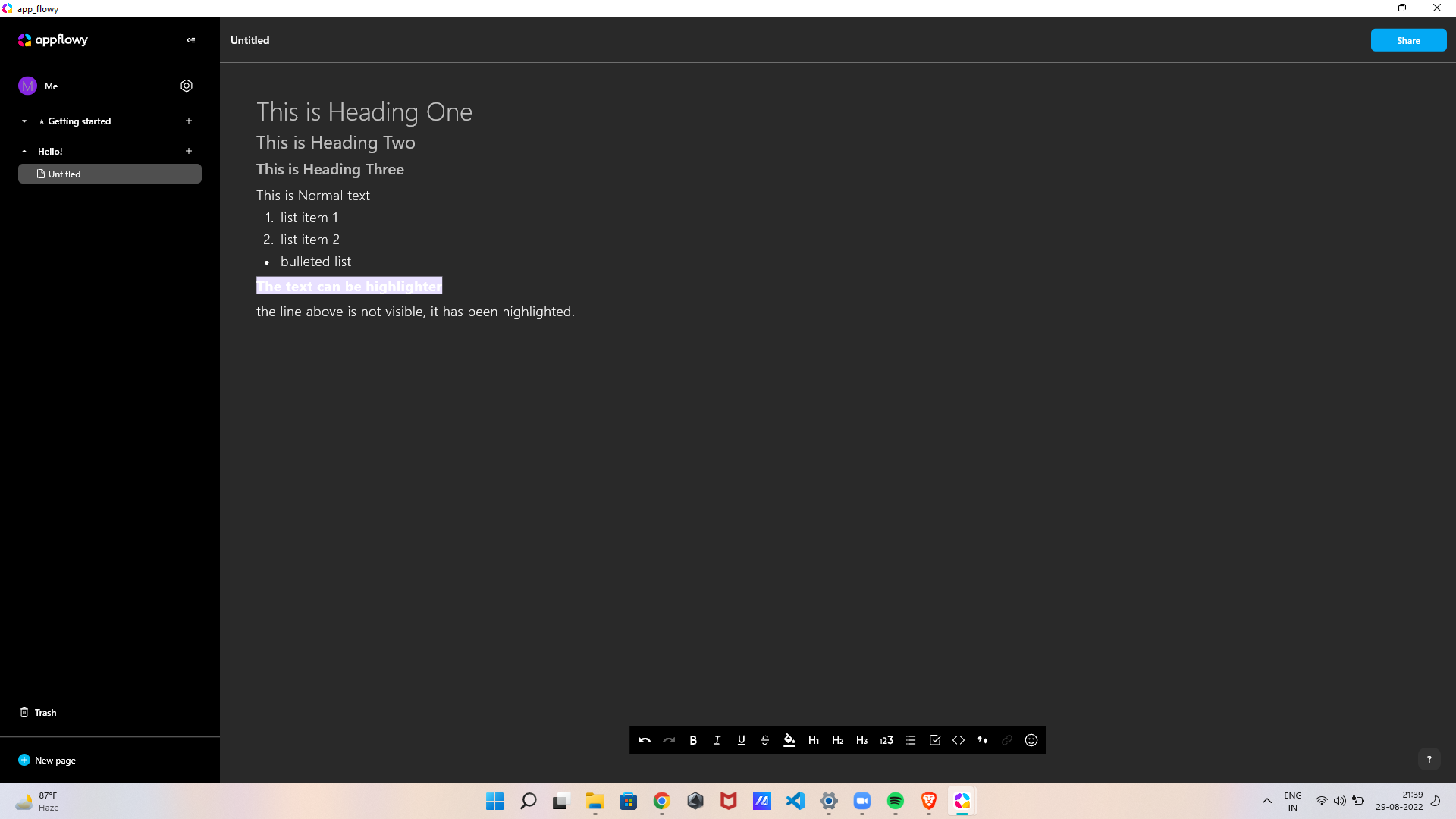Apply bold formatting from the toolbar
1456x819 pixels.
coord(692,740)
